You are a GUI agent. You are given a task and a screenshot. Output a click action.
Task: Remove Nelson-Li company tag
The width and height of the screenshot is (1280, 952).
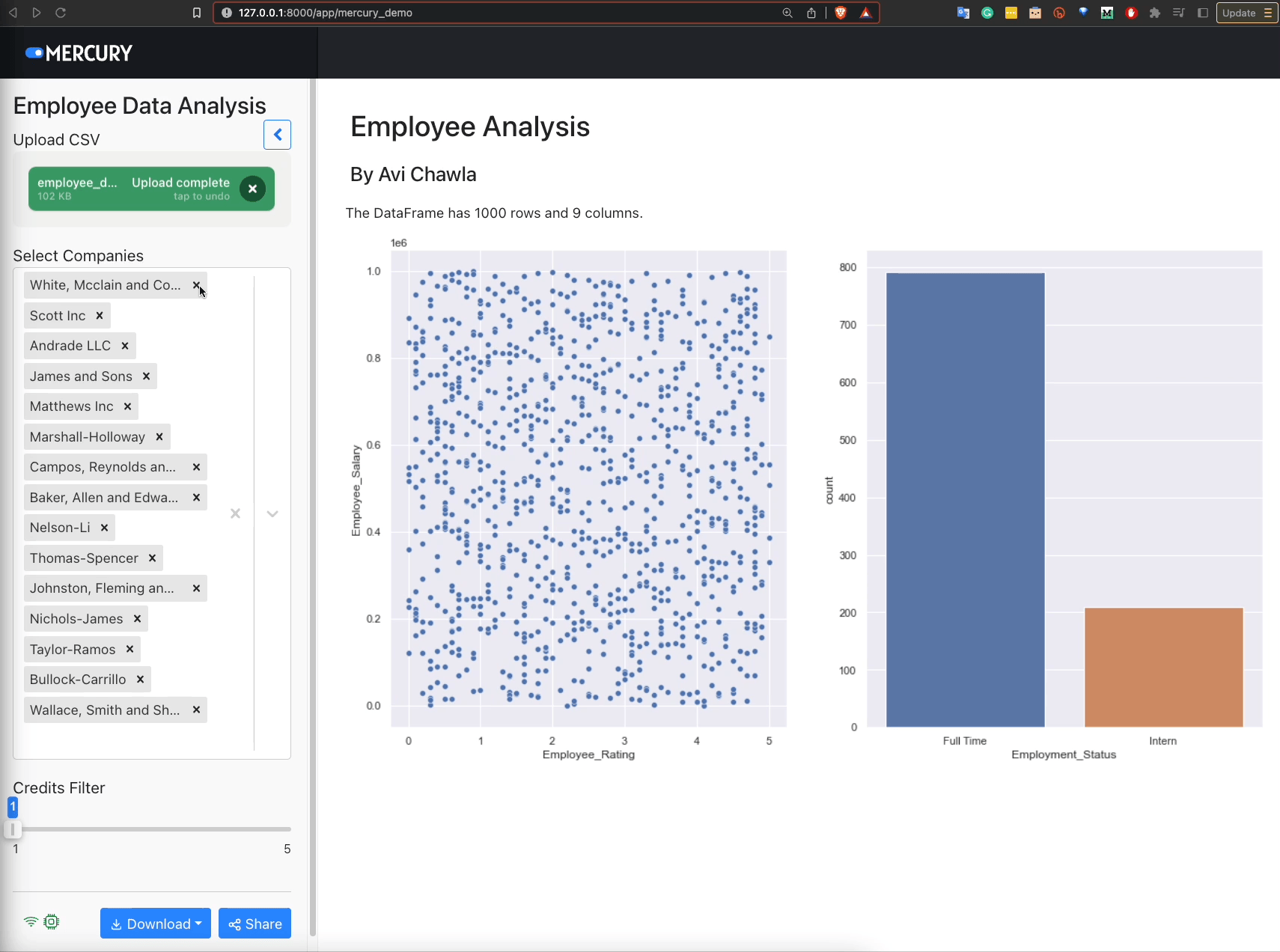click(105, 528)
